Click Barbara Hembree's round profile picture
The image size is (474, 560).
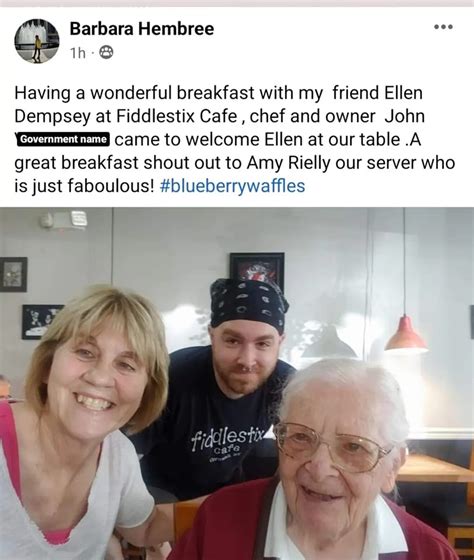(37, 41)
